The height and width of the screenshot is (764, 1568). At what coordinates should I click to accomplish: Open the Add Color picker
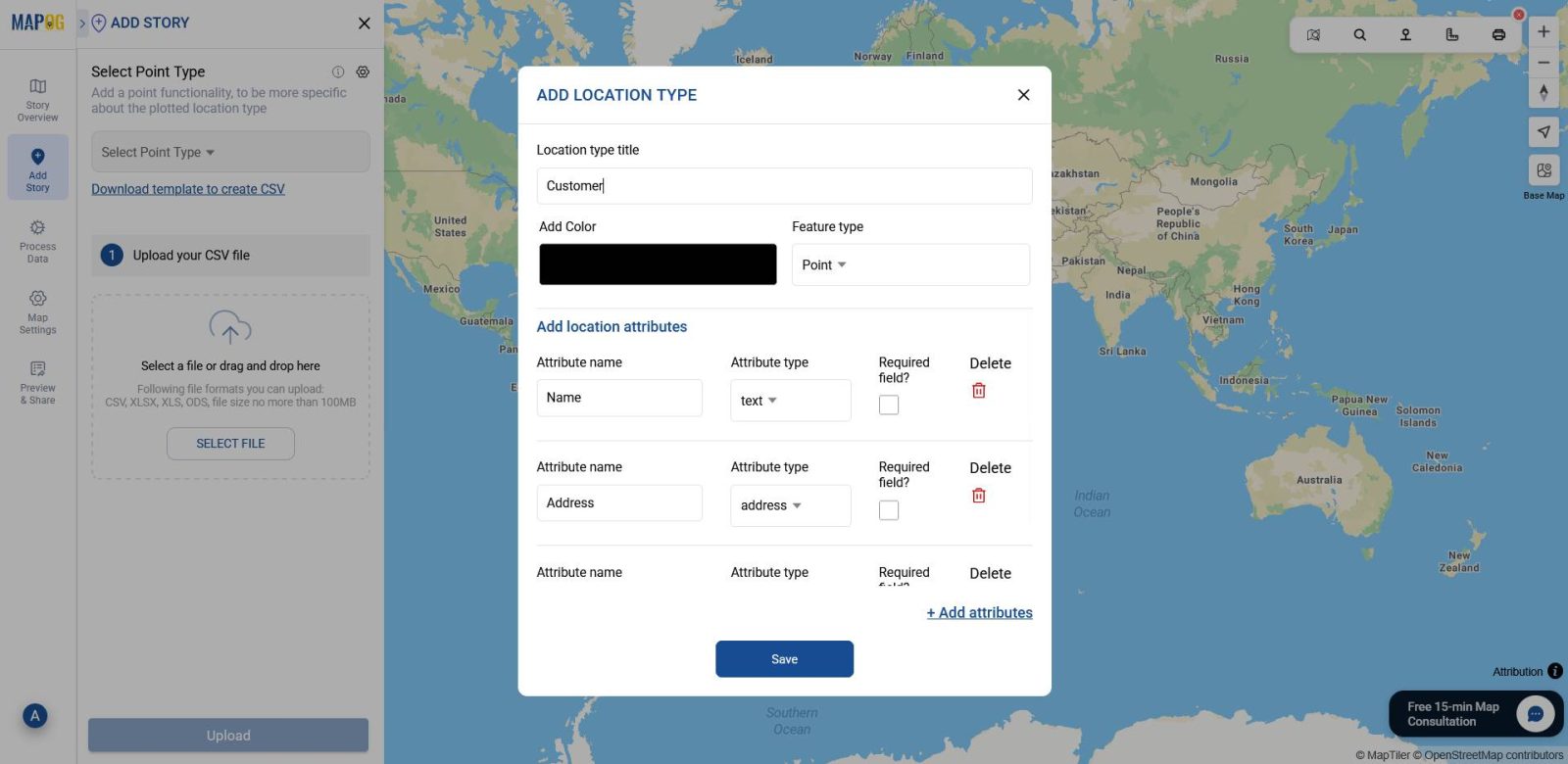click(x=658, y=263)
